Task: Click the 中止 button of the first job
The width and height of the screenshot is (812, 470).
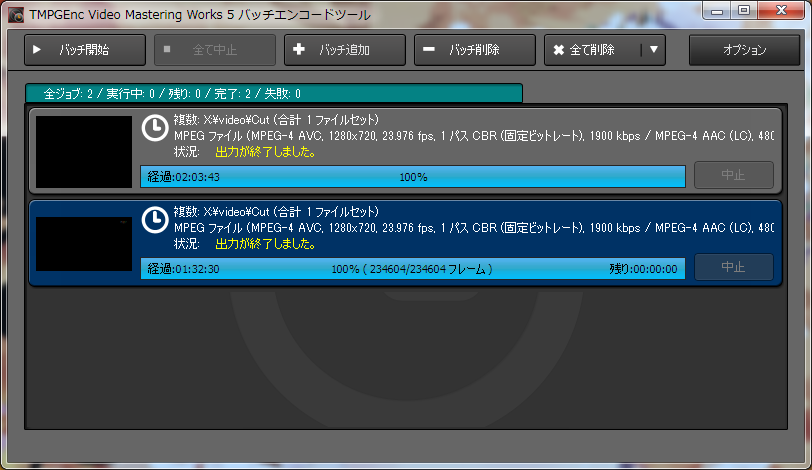Action: [734, 175]
